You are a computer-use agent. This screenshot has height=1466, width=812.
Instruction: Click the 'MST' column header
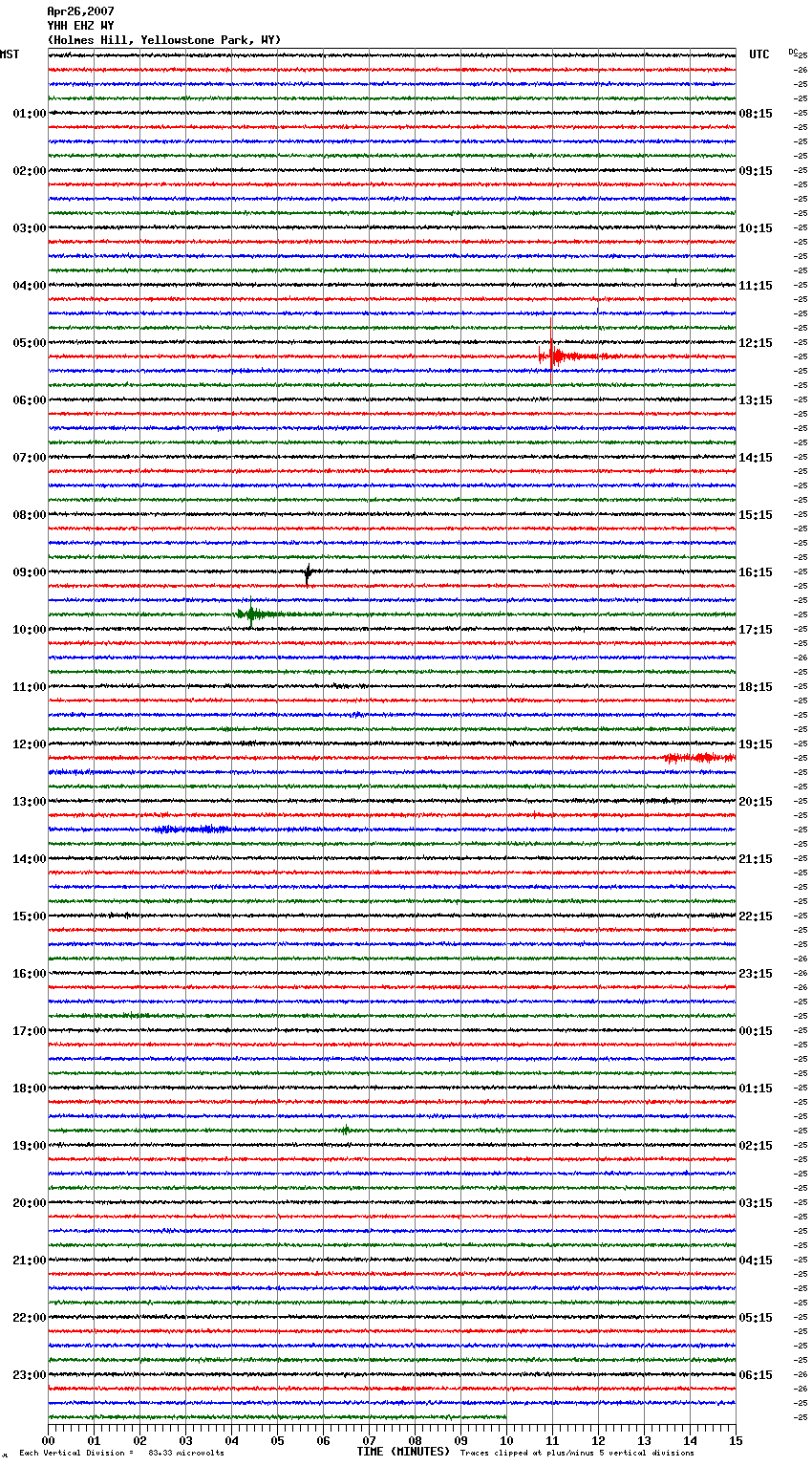pyautogui.click(x=10, y=54)
